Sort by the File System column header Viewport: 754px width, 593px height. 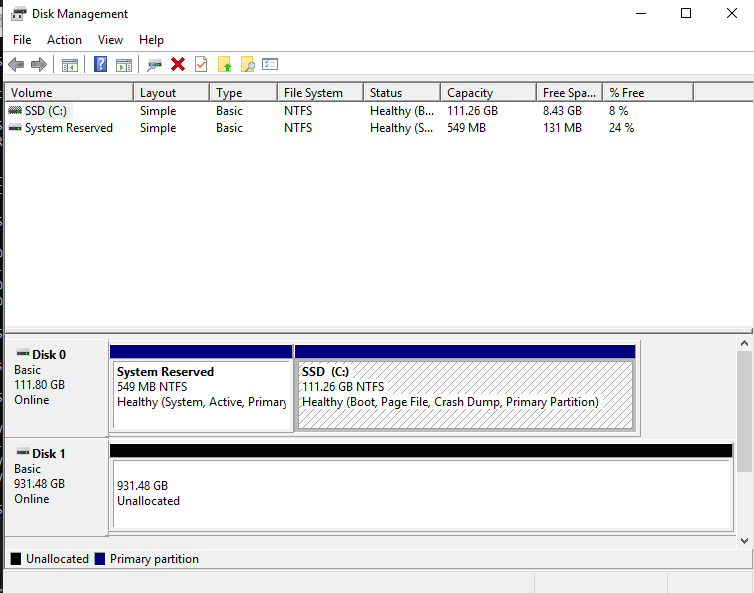coord(320,92)
